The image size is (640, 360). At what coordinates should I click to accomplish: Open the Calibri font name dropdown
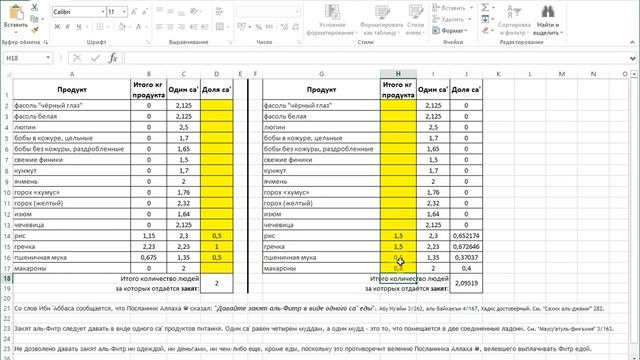coord(103,12)
